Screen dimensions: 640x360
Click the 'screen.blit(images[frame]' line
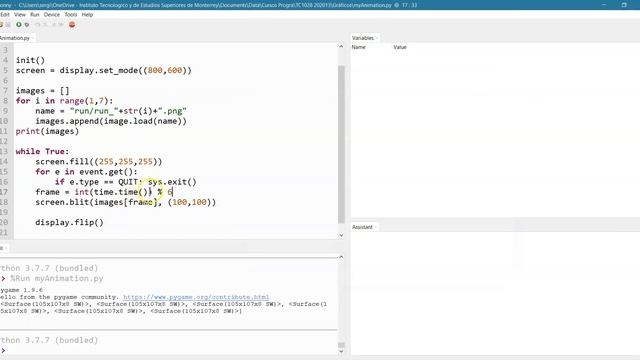[x=125, y=202]
